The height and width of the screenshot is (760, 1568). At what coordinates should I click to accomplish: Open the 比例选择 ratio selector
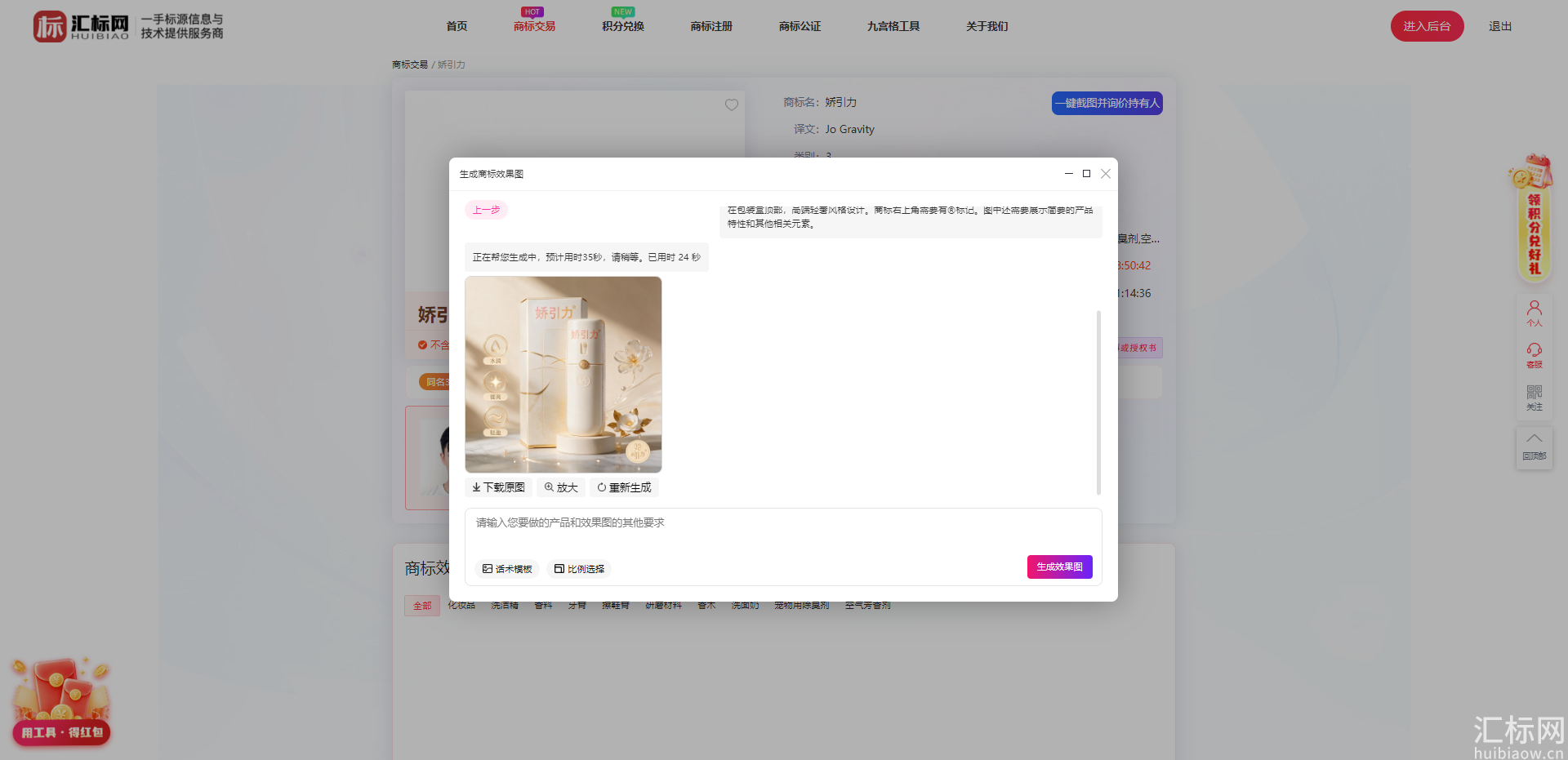coord(579,569)
